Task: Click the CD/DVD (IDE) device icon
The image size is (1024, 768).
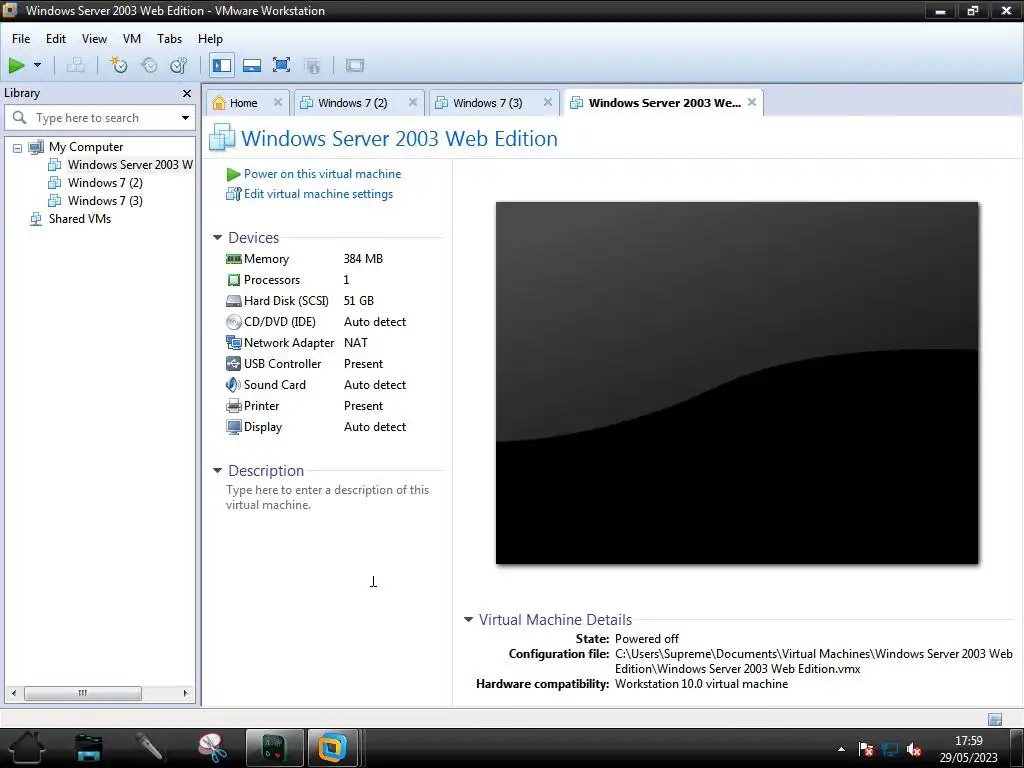Action: pyautogui.click(x=233, y=322)
